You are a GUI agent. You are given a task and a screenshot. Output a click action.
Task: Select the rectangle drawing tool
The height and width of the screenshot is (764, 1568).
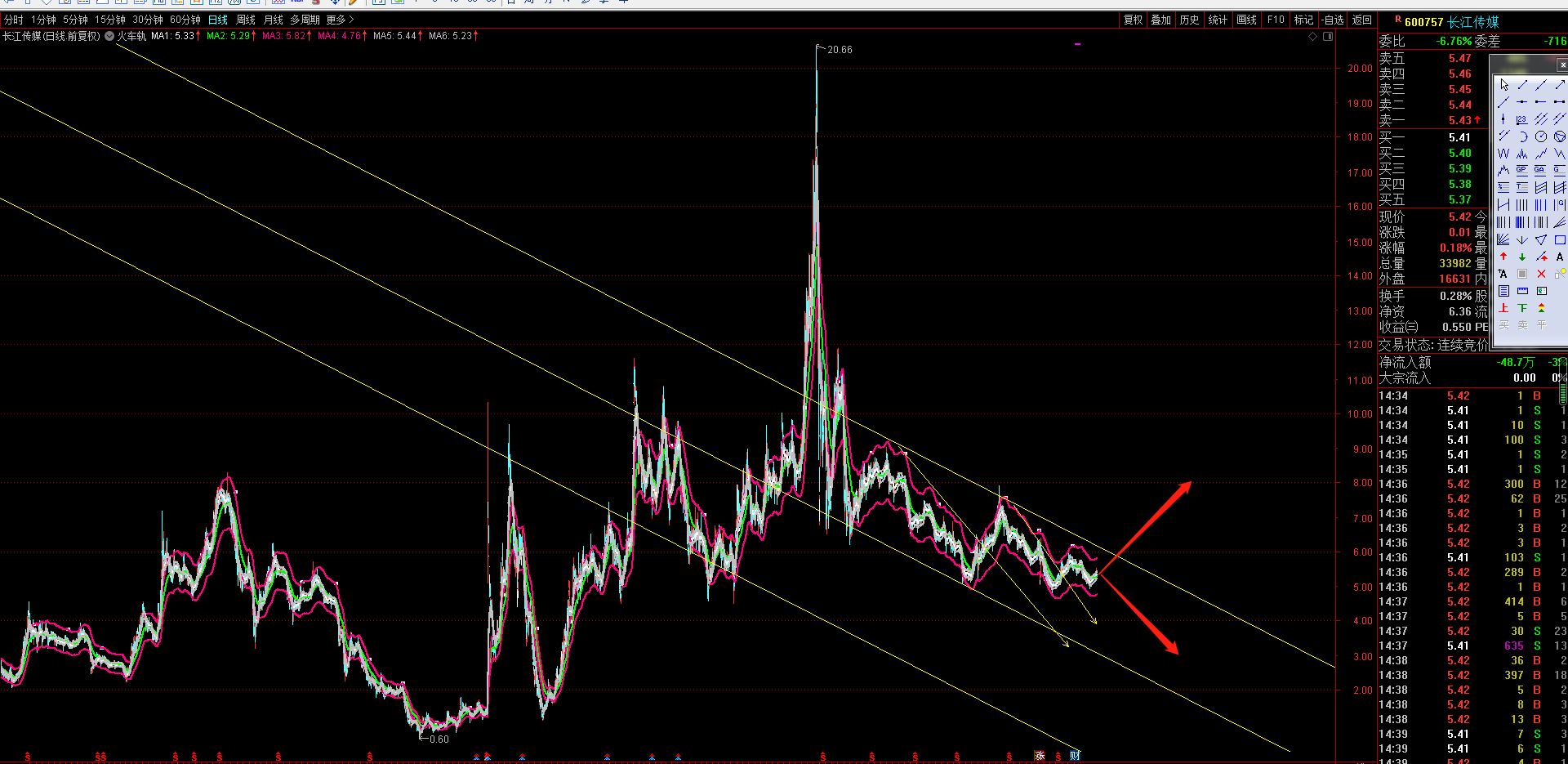tap(1560, 239)
